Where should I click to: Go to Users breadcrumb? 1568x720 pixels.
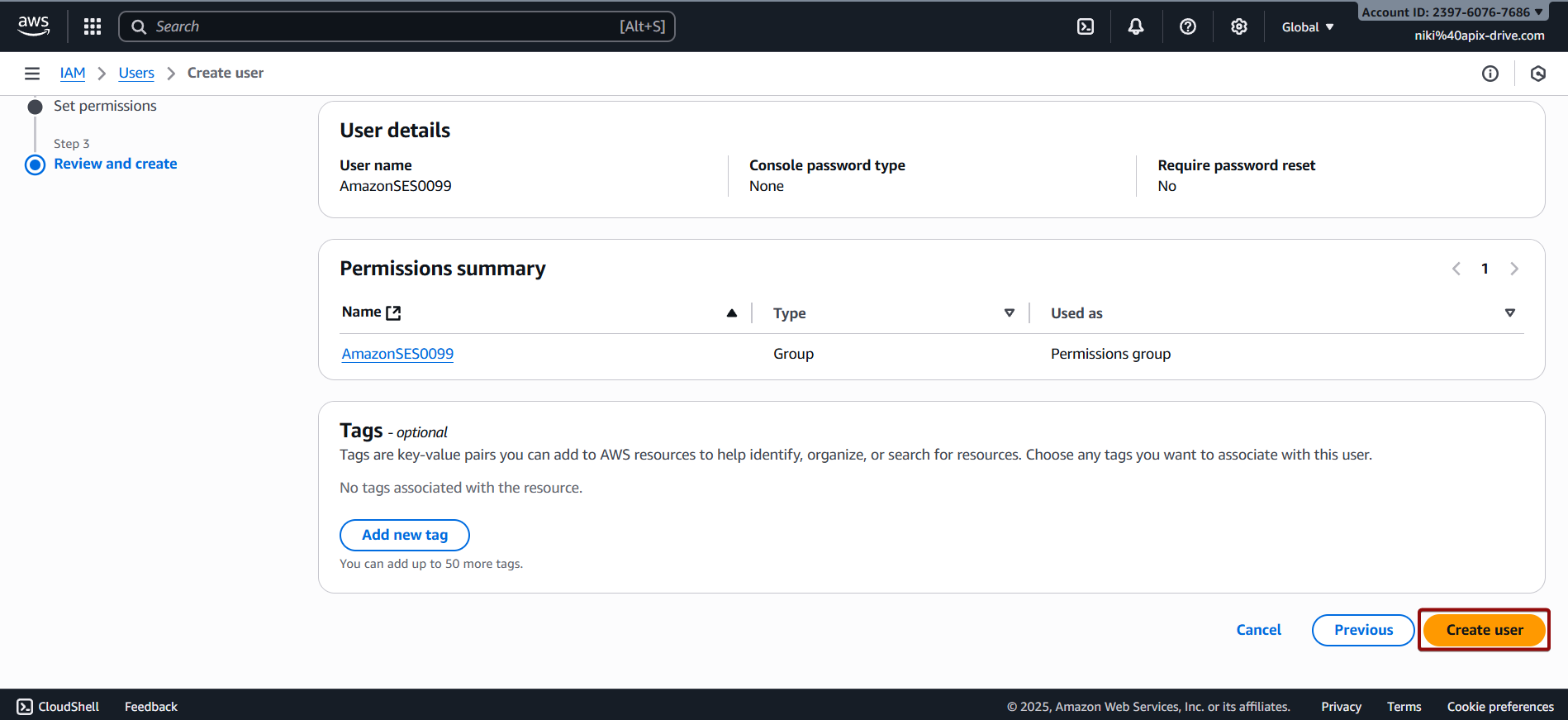(x=136, y=73)
